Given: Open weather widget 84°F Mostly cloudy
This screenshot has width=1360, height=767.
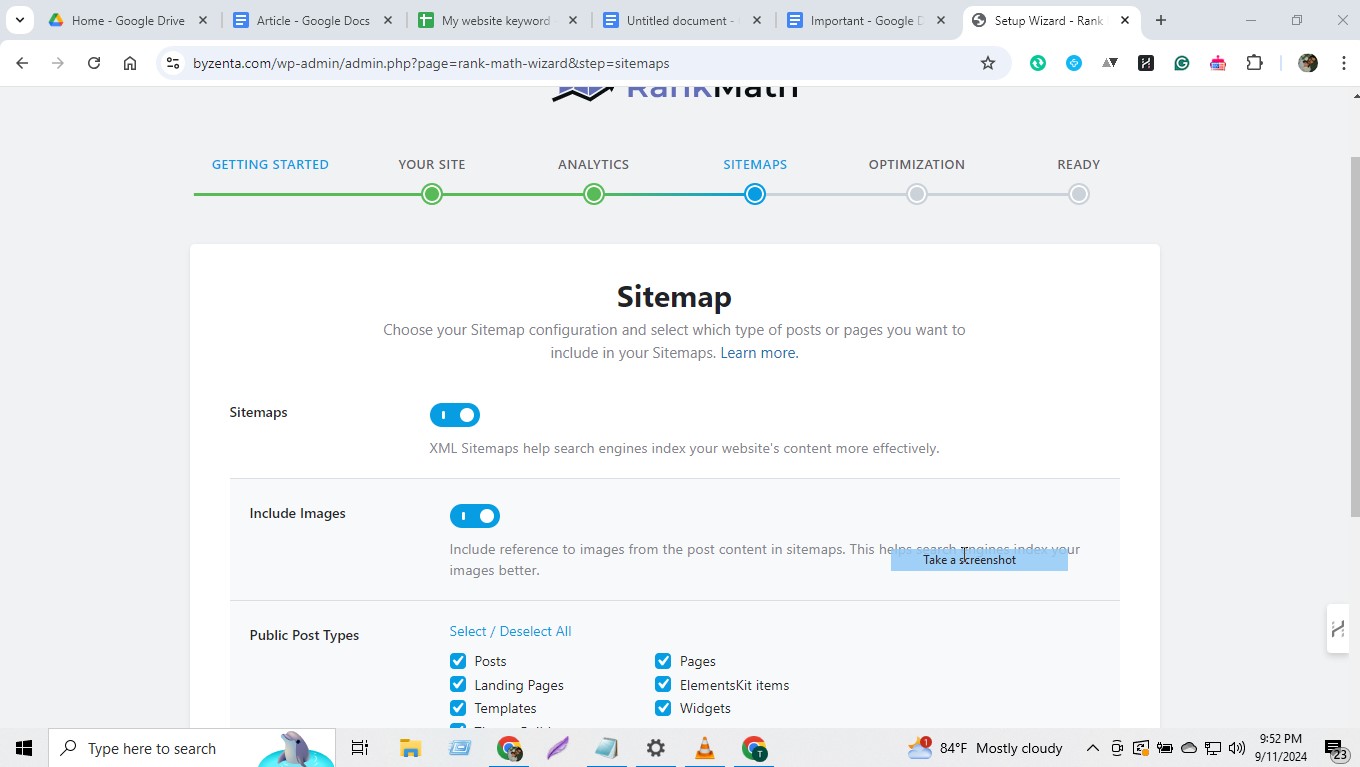Looking at the screenshot, I should coord(985,748).
